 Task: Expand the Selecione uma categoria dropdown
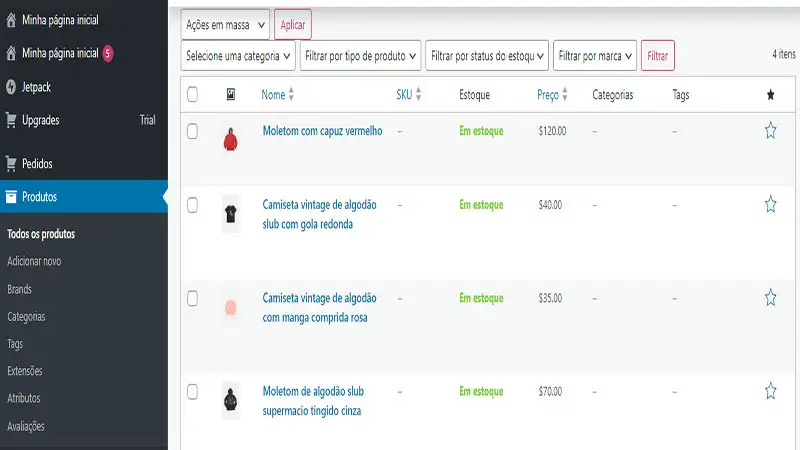(239, 56)
